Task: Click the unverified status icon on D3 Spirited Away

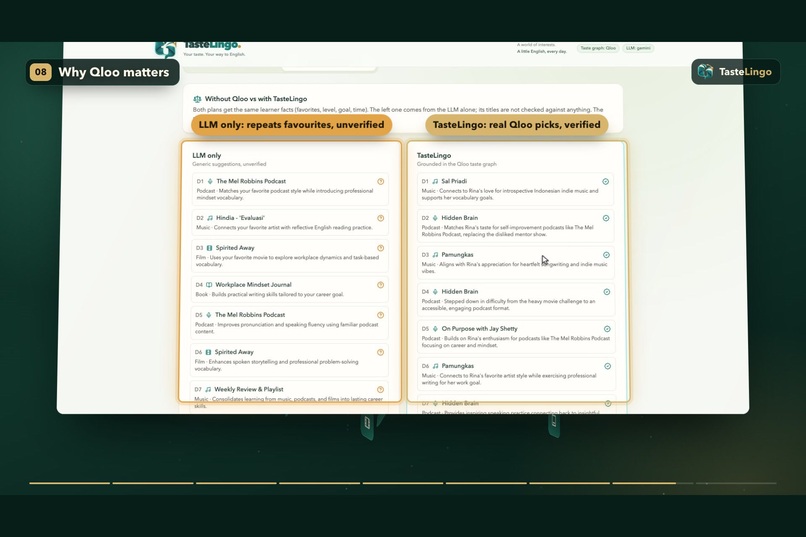Action: click(x=380, y=248)
